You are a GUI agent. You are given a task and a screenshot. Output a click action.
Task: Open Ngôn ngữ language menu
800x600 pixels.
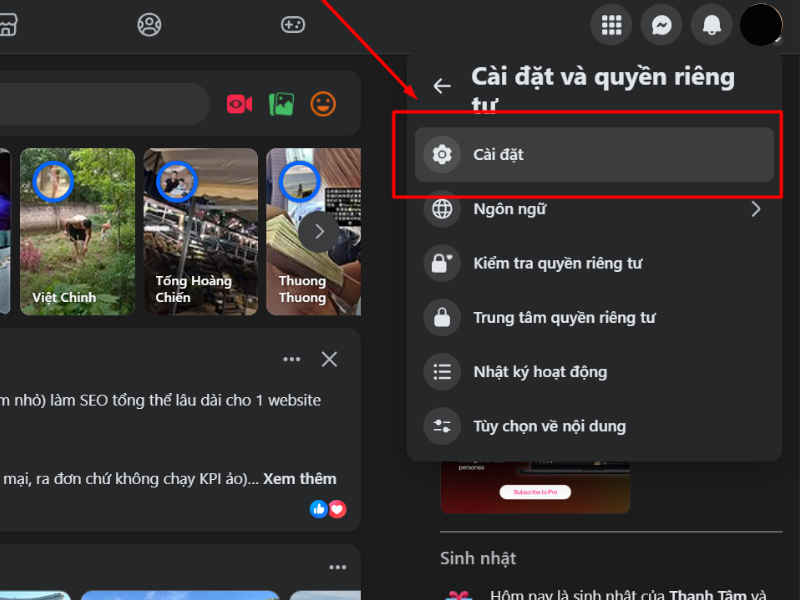594,209
